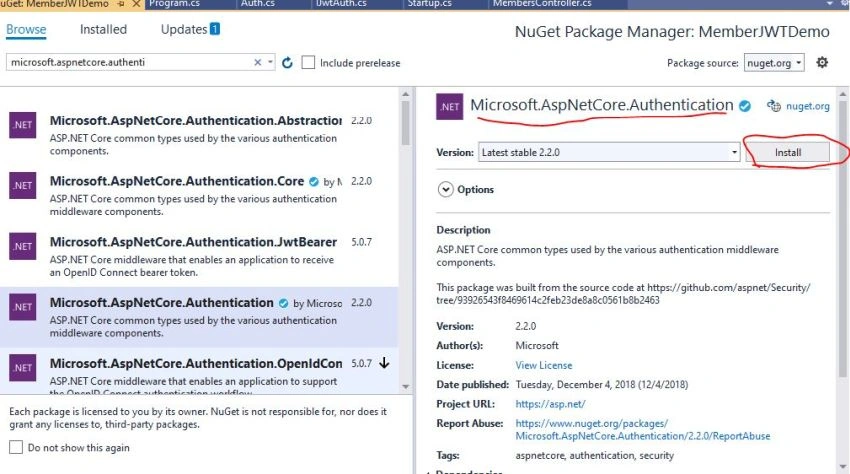This screenshot has height=474, width=850.
Task: Click the .NET icon of Authentication.OpenIdConnect package
Action: pyautogui.click(x=23, y=368)
